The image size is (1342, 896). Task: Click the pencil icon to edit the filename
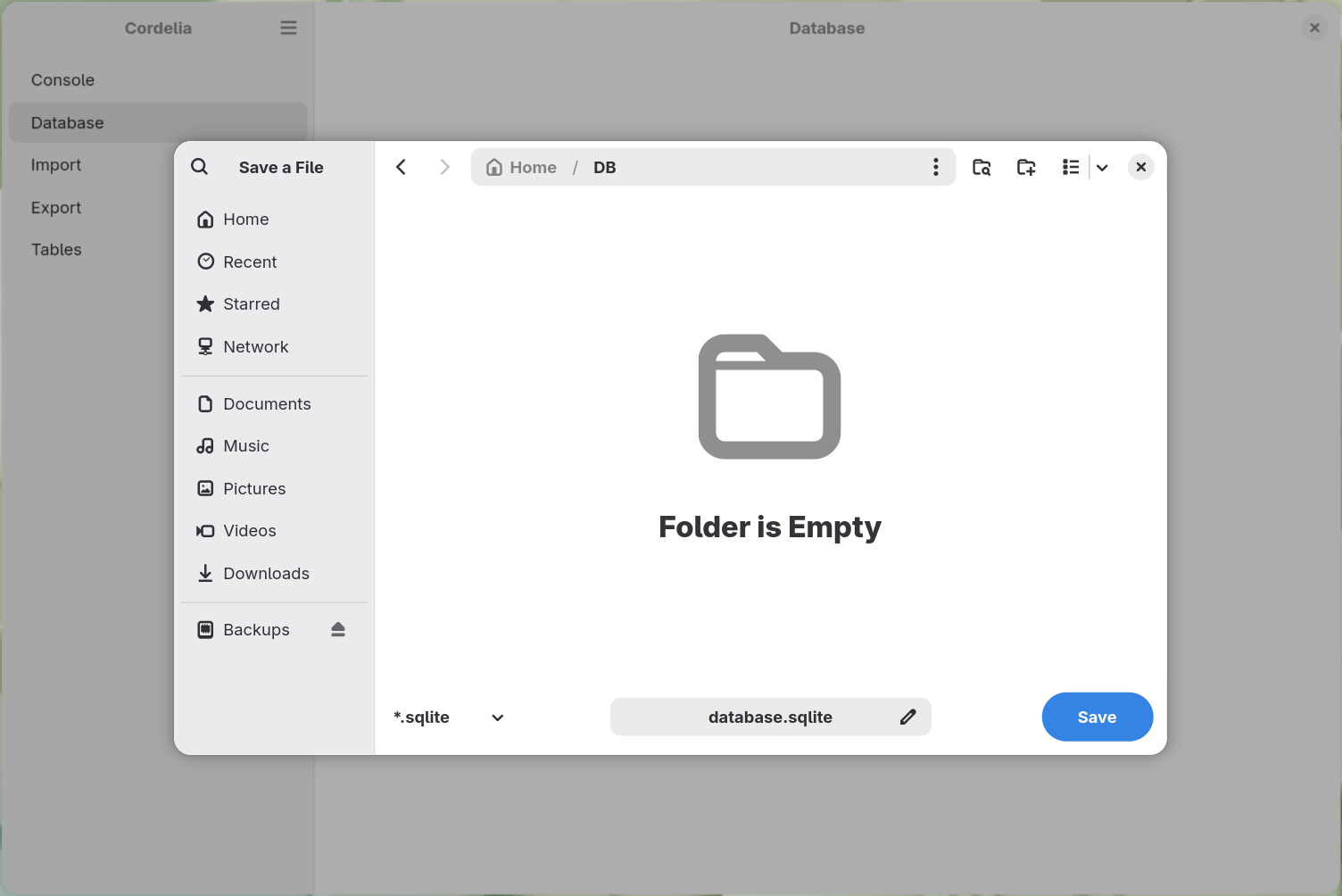[908, 718]
